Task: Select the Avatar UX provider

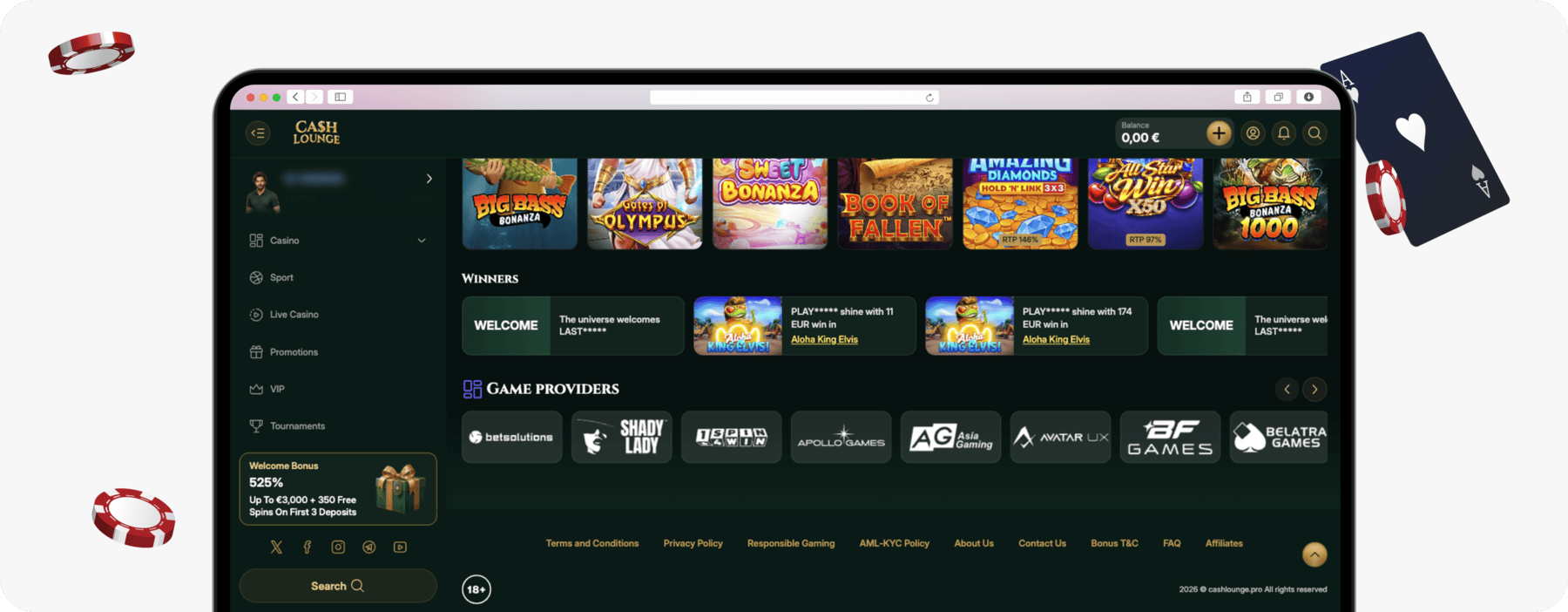Action: 1060,437
